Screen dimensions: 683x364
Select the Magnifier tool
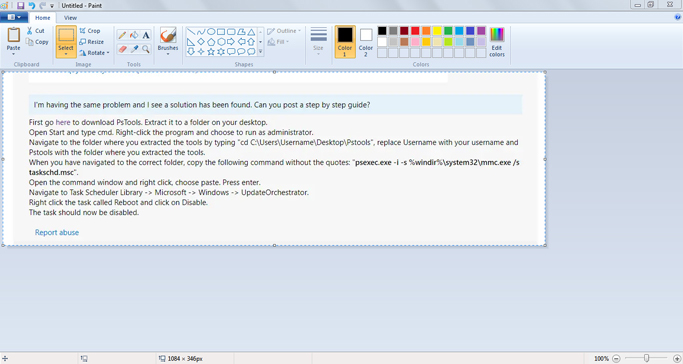(x=146, y=49)
